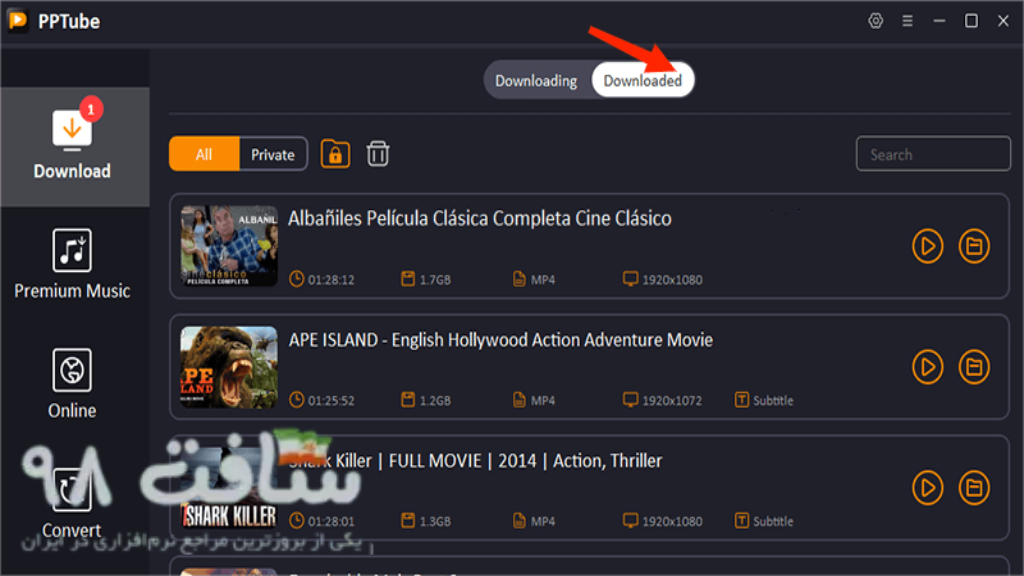1024x576 pixels.
Task: Click the trash delete icon
Action: tap(377, 154)
